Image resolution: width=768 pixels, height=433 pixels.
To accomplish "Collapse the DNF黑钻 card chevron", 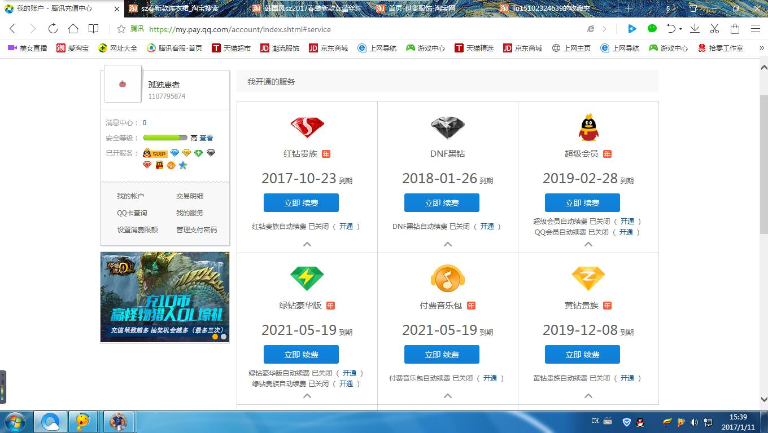I will point(448,244).
